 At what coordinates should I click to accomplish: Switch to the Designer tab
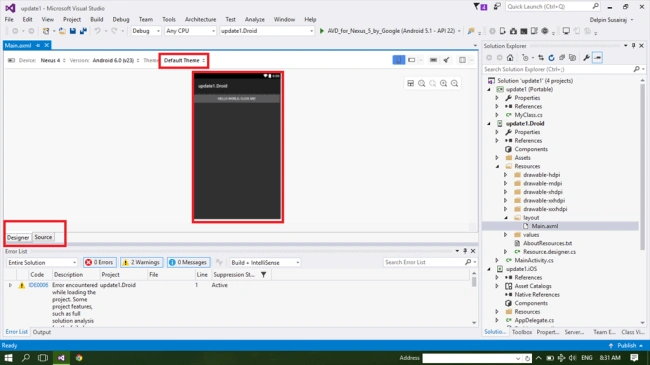18,237
